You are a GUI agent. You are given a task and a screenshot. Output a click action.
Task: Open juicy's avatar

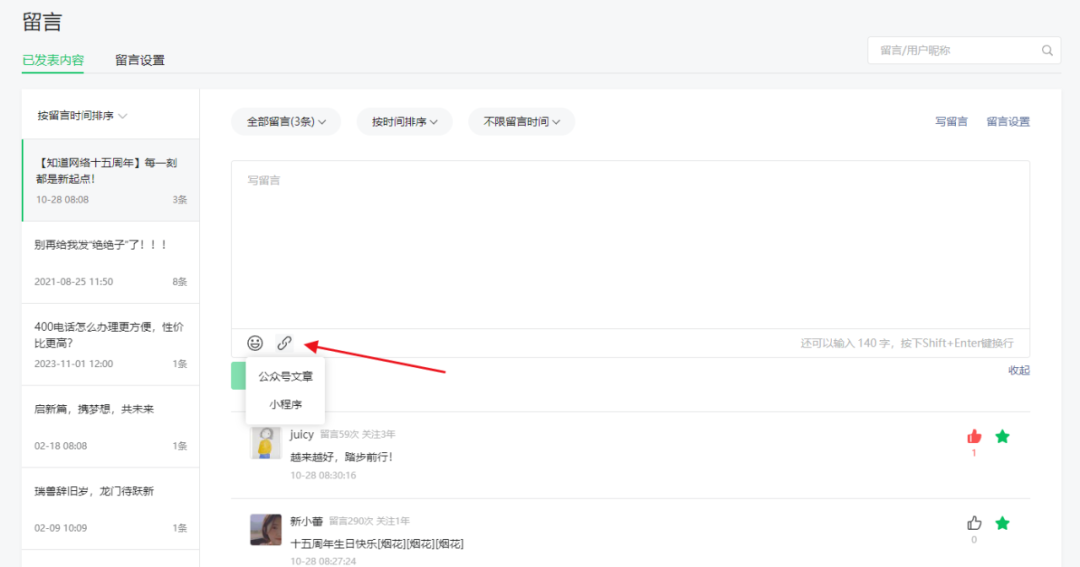(265, 442)
